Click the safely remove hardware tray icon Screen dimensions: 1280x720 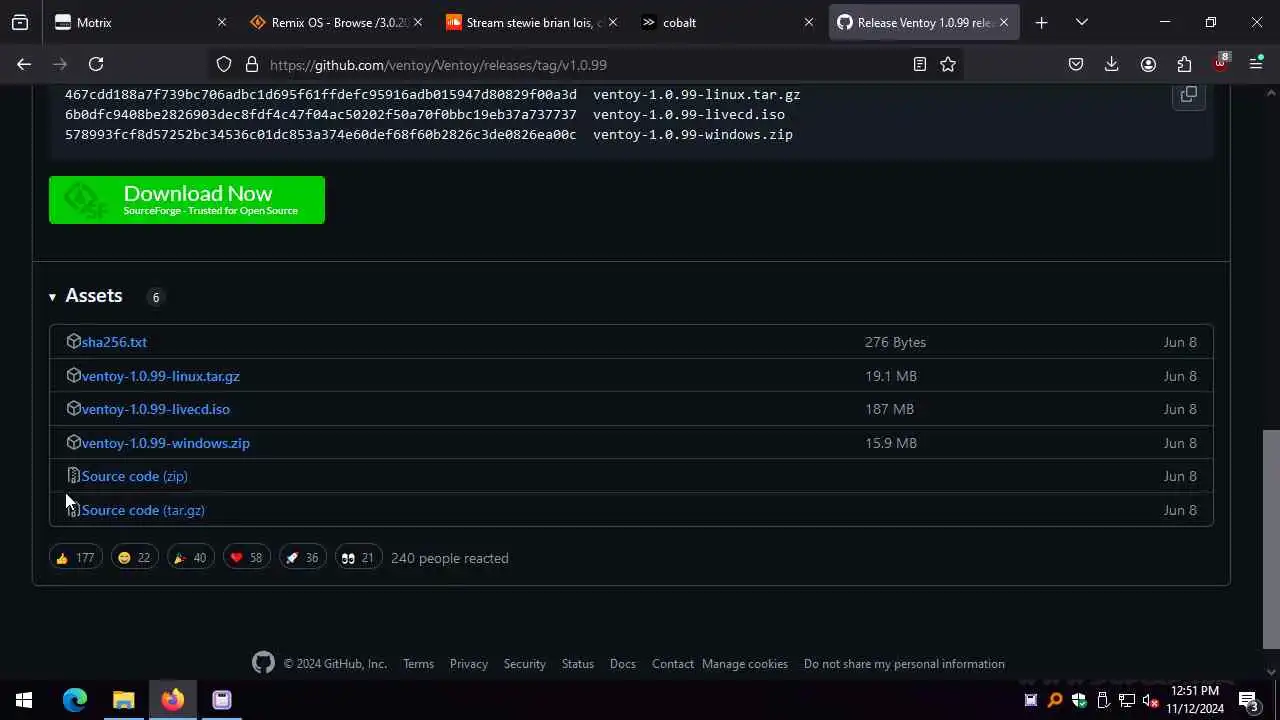pos(1103,700)
